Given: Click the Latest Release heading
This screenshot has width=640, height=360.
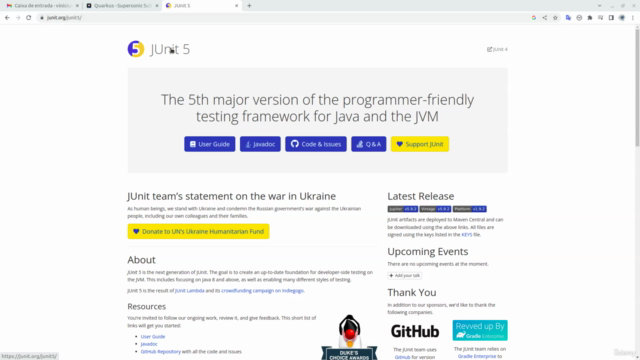Looking at the screenshot, I should point(421,196).
